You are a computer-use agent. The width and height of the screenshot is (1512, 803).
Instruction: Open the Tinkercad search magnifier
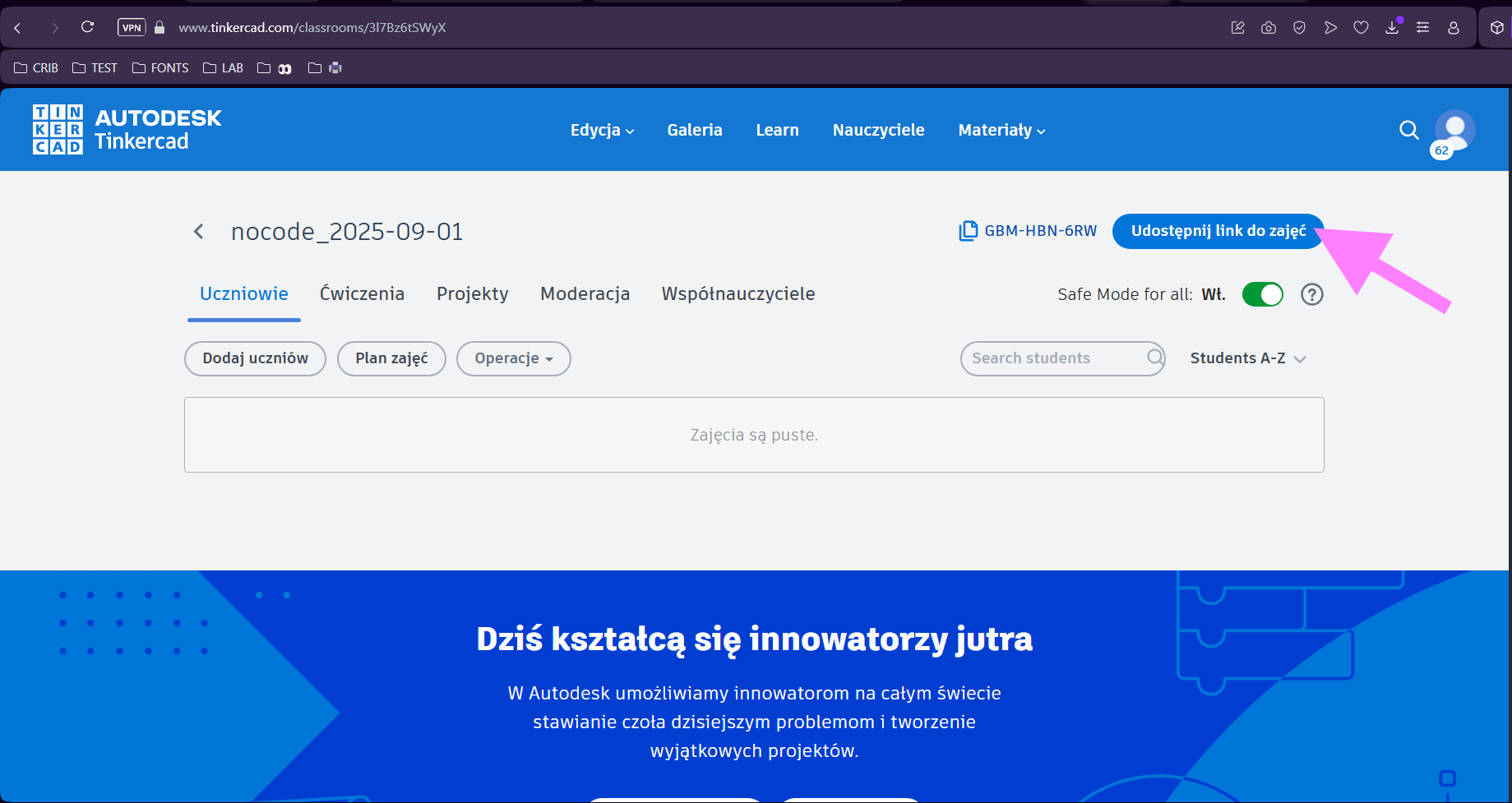coord(1408,130)
